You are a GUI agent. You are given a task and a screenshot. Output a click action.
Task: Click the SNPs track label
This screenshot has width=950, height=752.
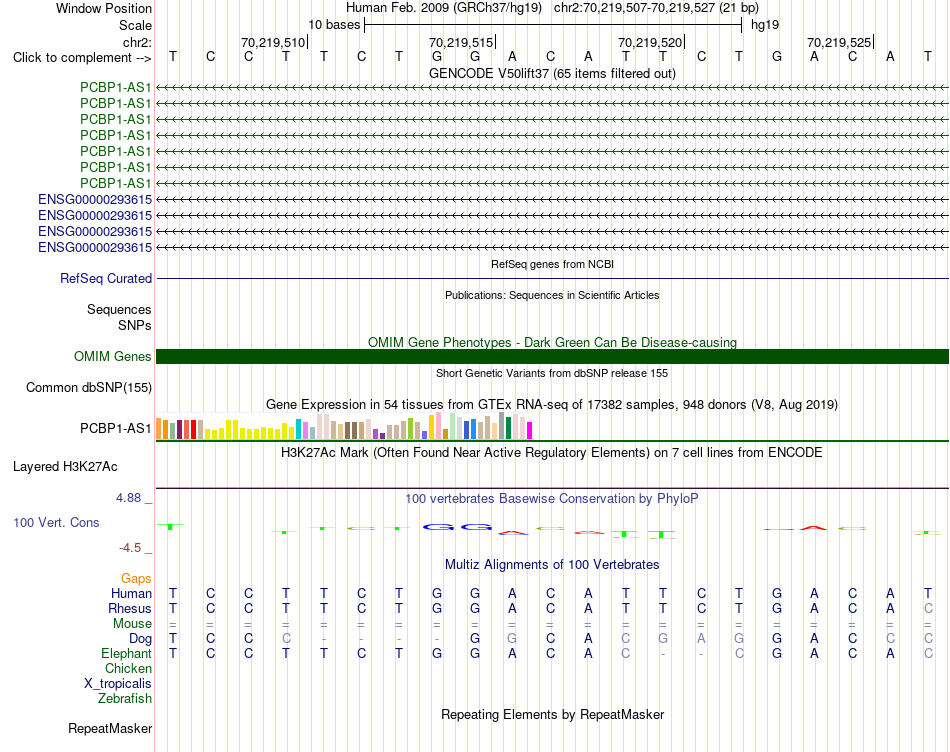pyautogui.click(x=135, y=325)
